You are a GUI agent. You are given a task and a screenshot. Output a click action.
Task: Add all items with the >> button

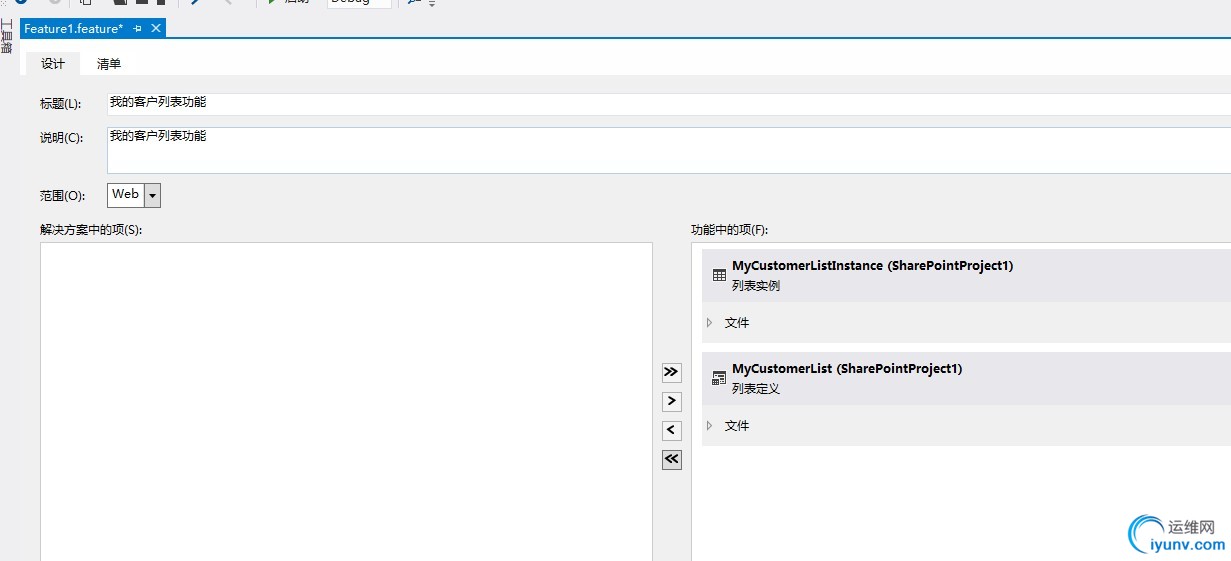pyautogui.click(x=671, y=372)
